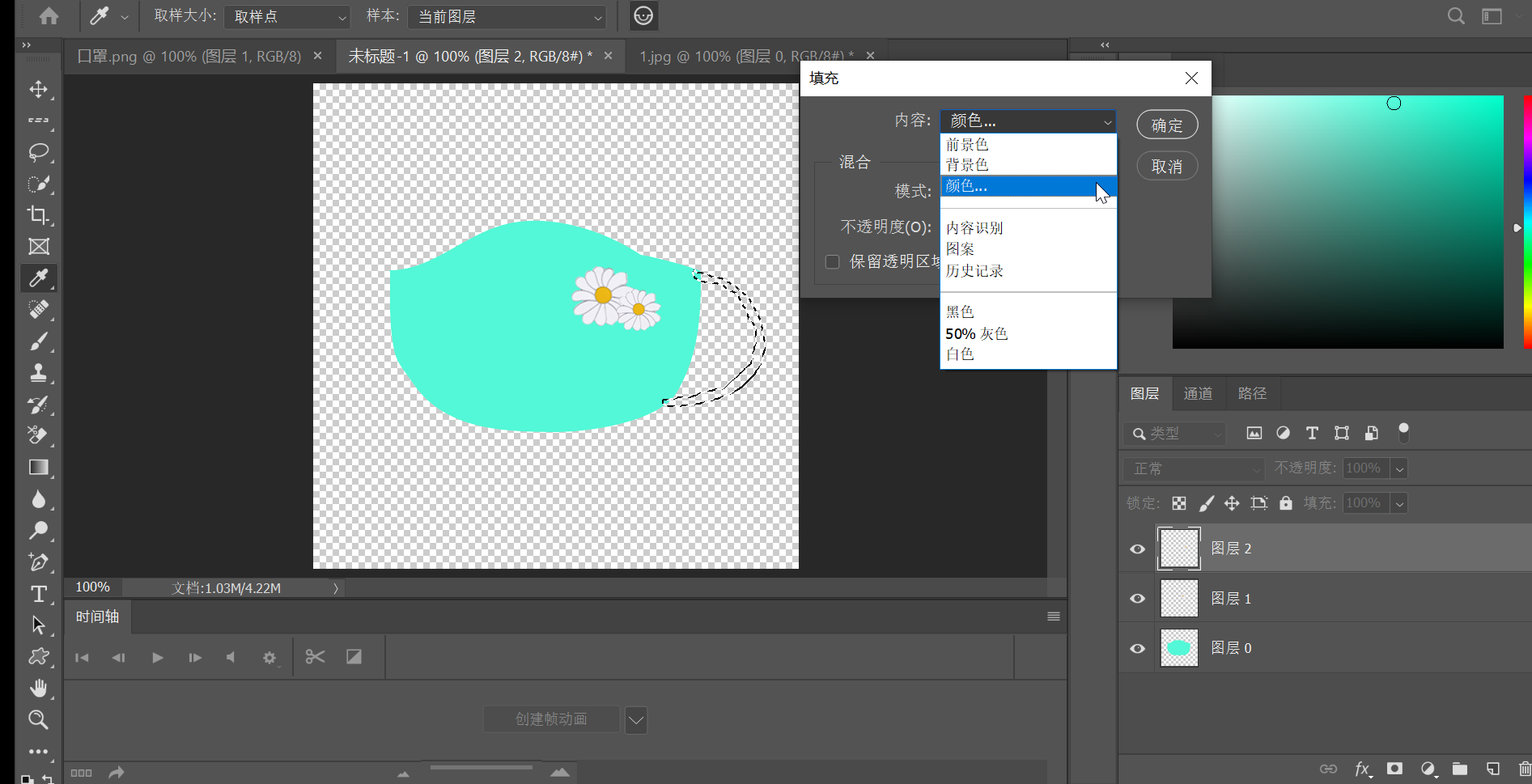This screenshot has height=784, width=1532.
Task: Open the layer blend mode dropdown 正常
Action: point(1192,468)
